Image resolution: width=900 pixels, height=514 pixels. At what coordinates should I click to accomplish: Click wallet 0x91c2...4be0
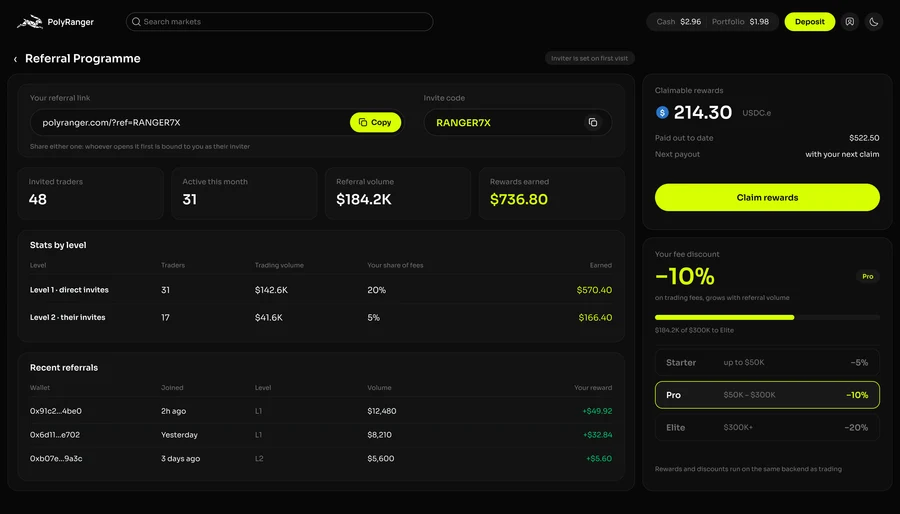56,411
